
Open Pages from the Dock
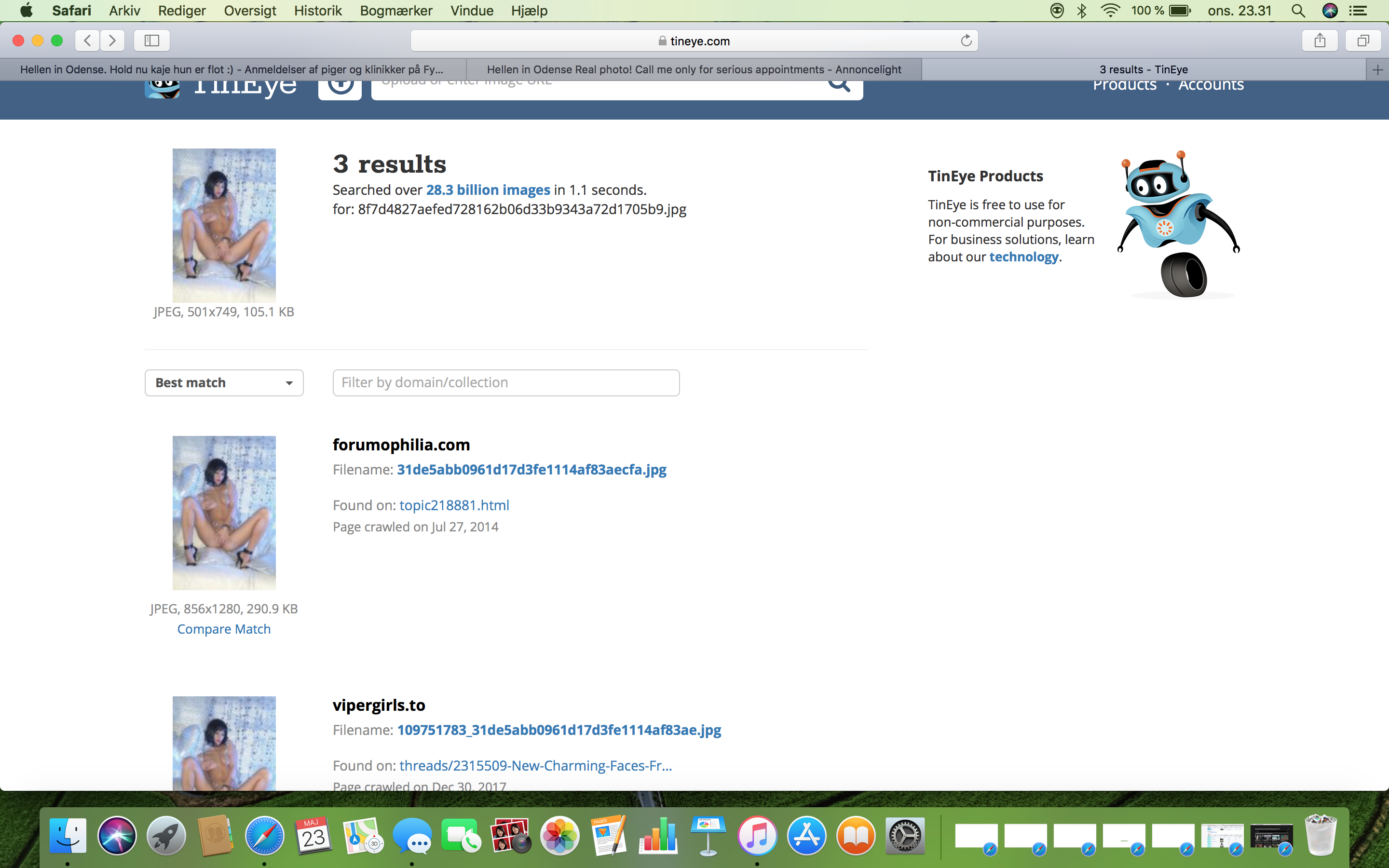tap(609, 836)
